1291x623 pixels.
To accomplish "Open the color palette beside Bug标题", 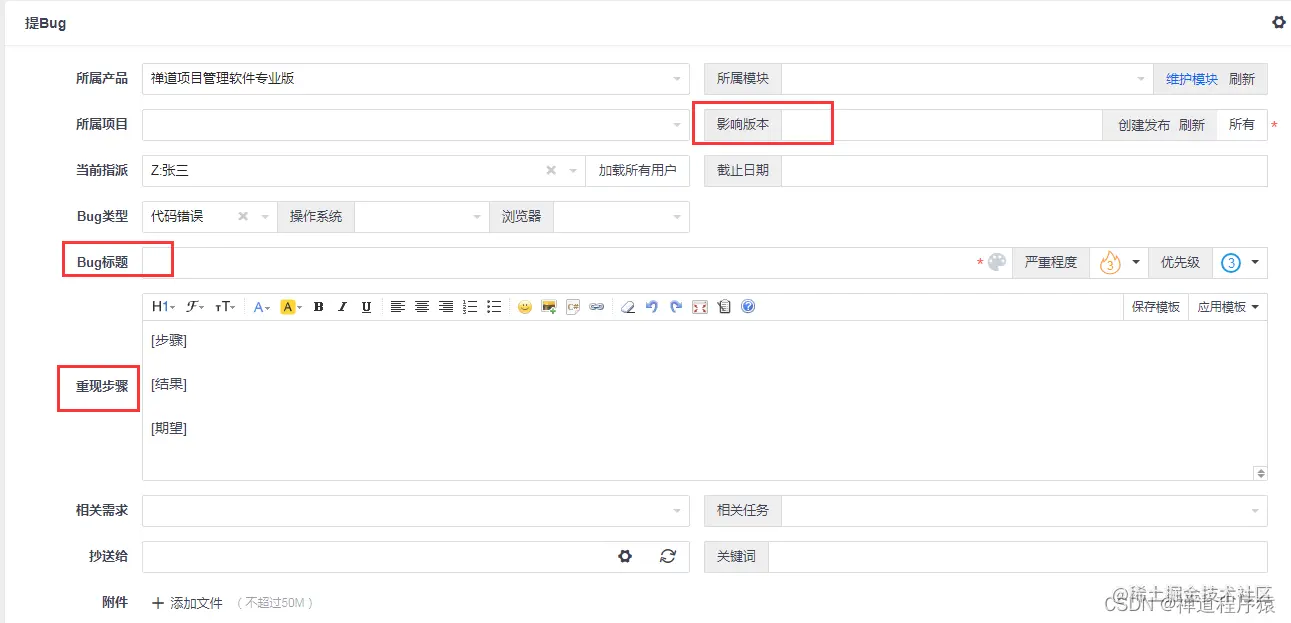I will [996, 262].
